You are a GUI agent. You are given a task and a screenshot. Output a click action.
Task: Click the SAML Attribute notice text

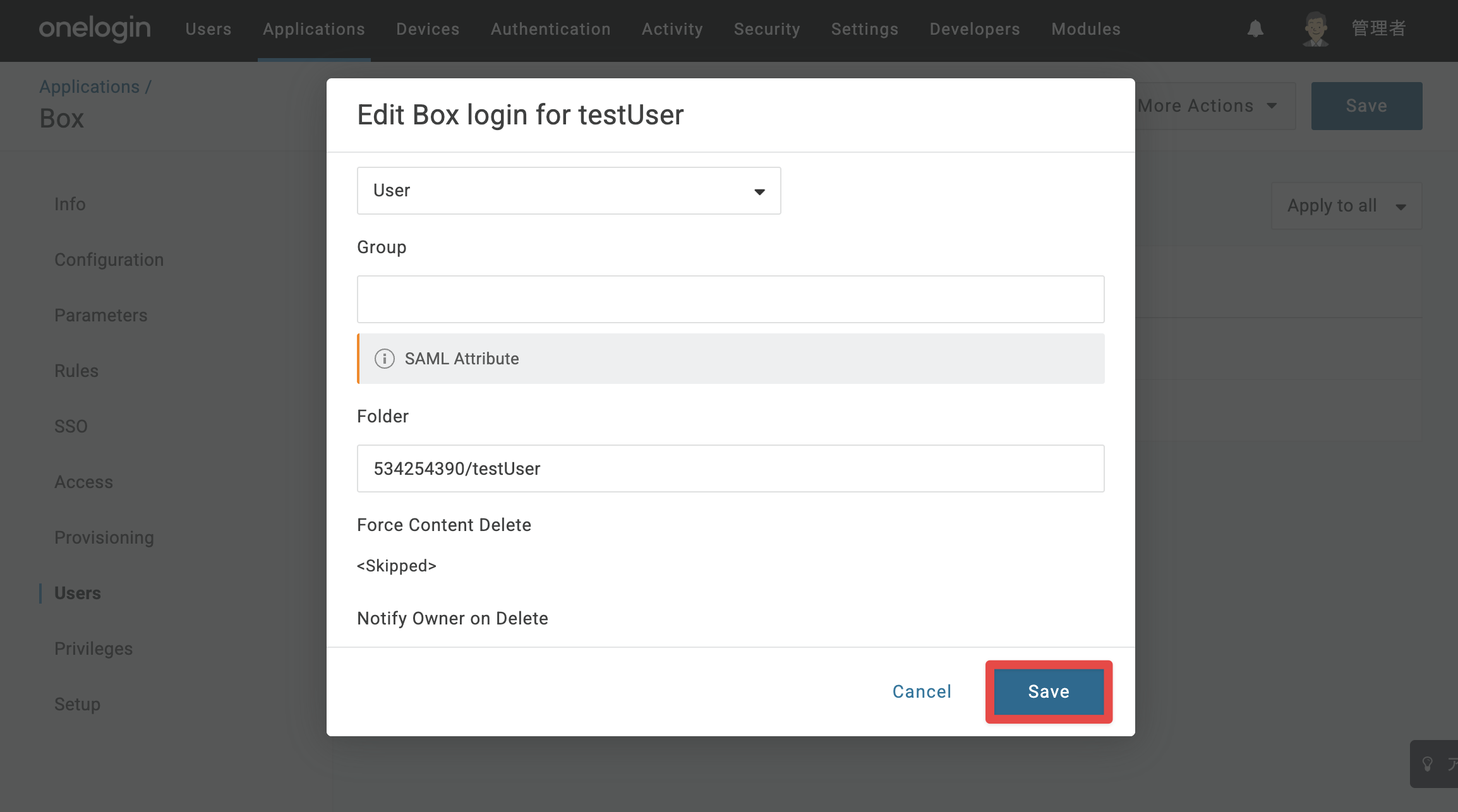(x=462, y=359)
